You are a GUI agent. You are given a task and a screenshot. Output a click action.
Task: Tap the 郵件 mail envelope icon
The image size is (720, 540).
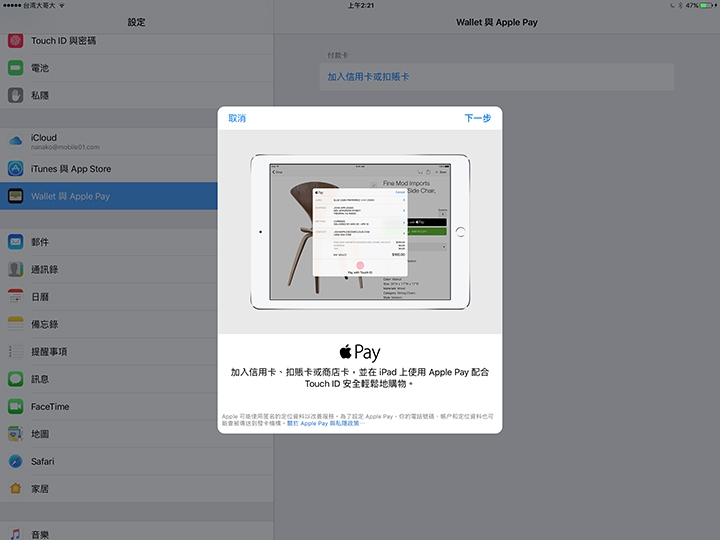click(16, 242)
